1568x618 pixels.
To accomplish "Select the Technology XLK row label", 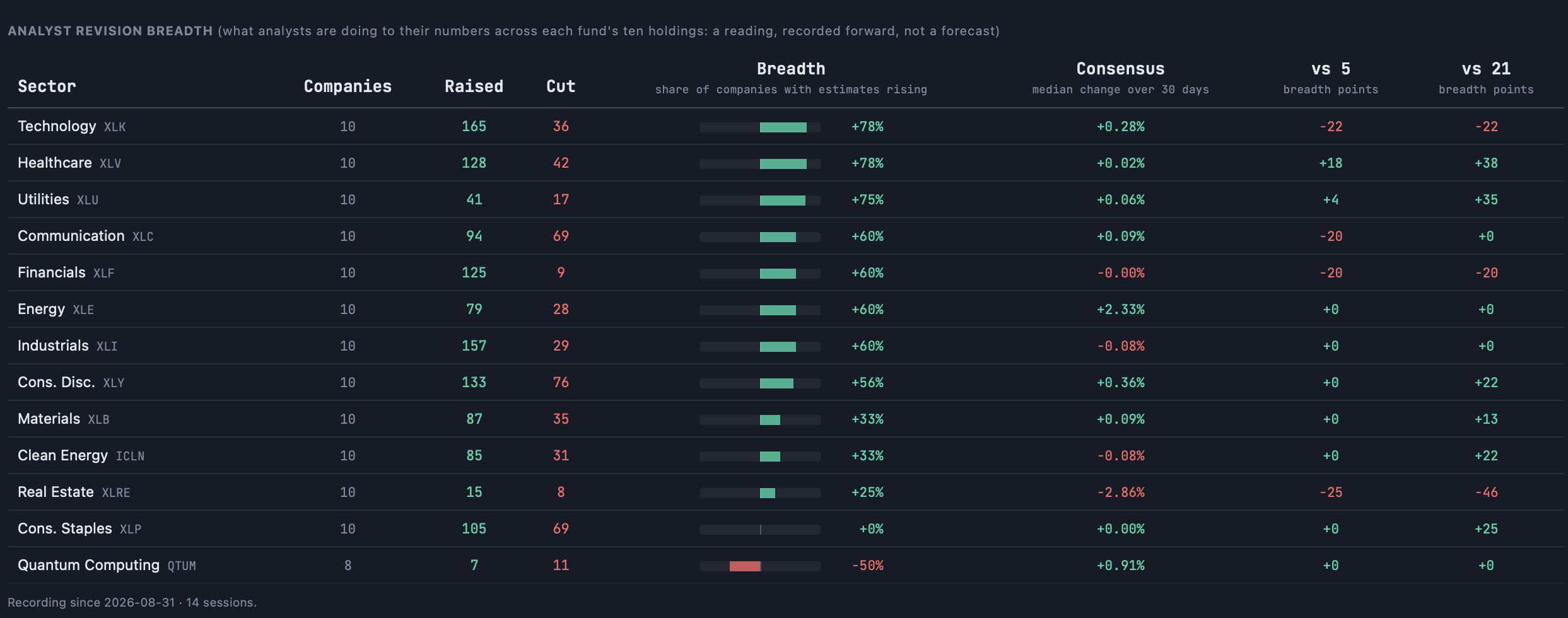I will 72,126.
